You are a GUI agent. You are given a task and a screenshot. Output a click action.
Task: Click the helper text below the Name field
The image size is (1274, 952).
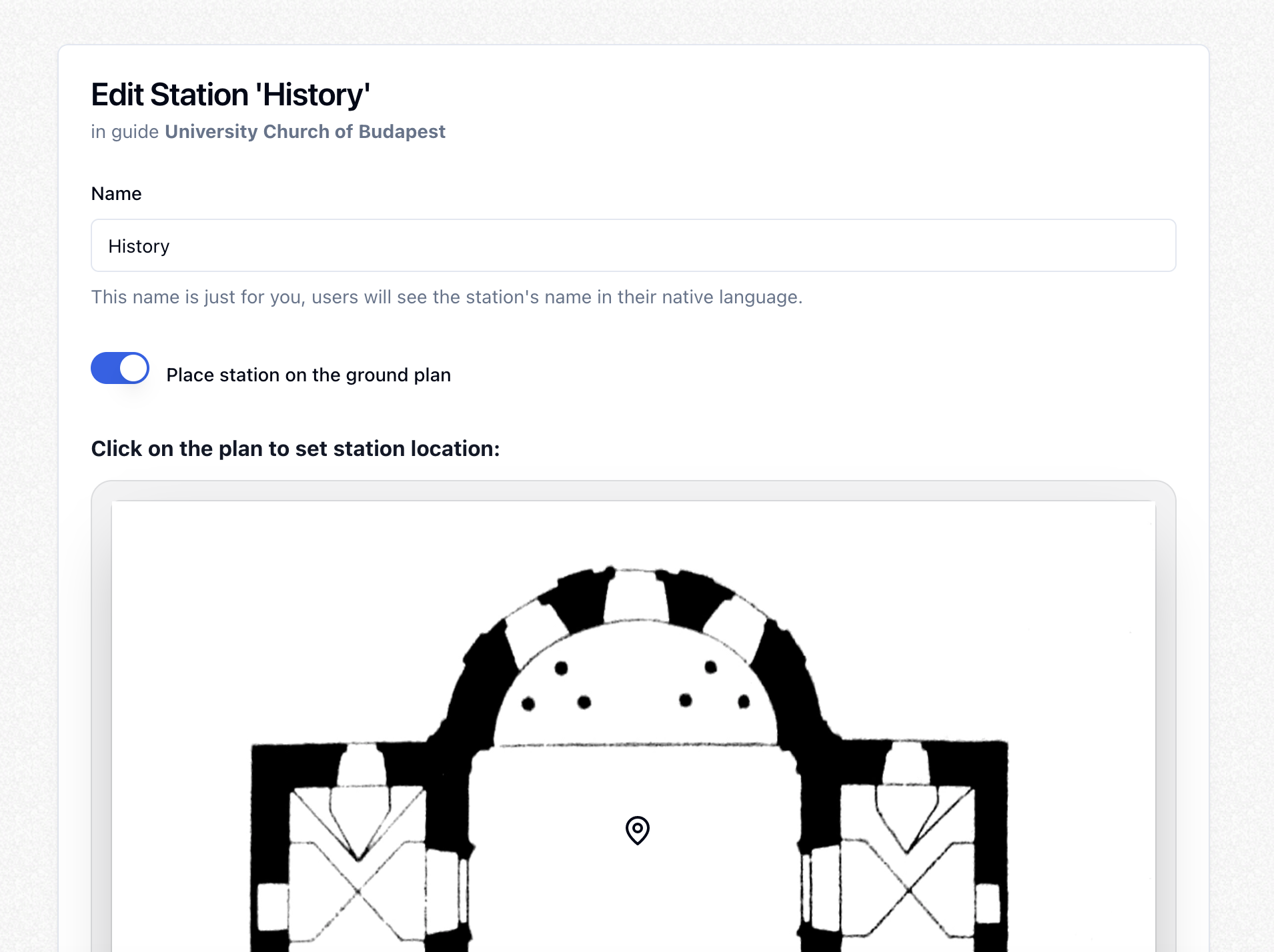click(446, 297)
